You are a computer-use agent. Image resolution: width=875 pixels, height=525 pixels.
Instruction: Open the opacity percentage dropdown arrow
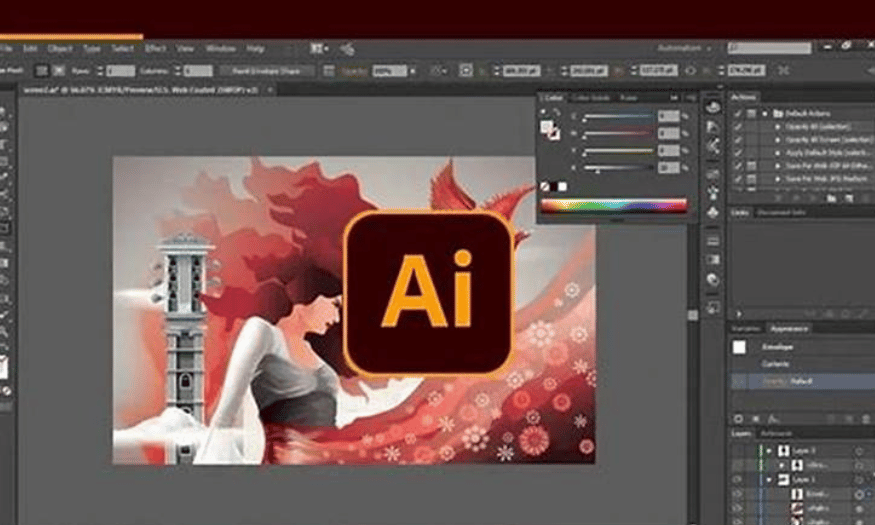(x=413, y=71)
